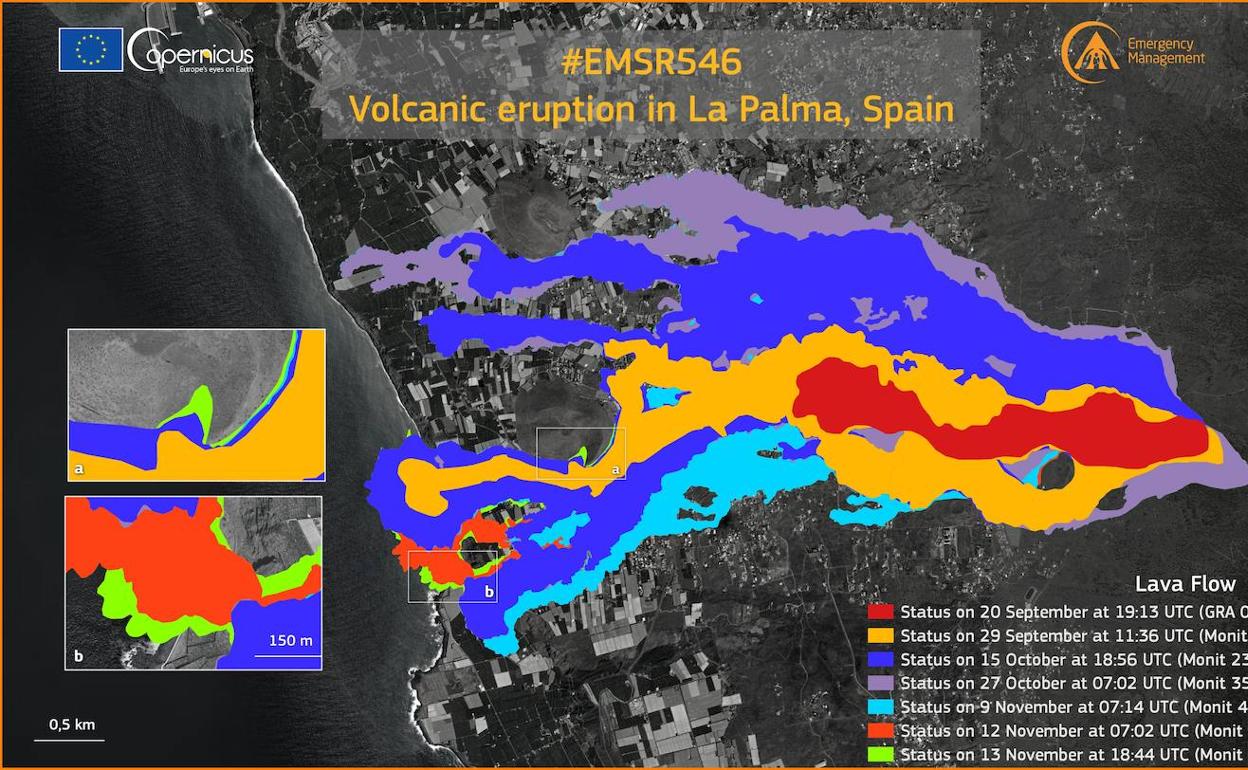1248x770 pixels.
Task: Select the red 20 September legend swatch
Action: [881, 612]
